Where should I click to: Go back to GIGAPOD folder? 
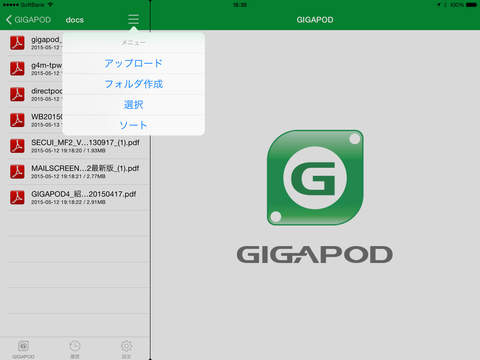29,20
